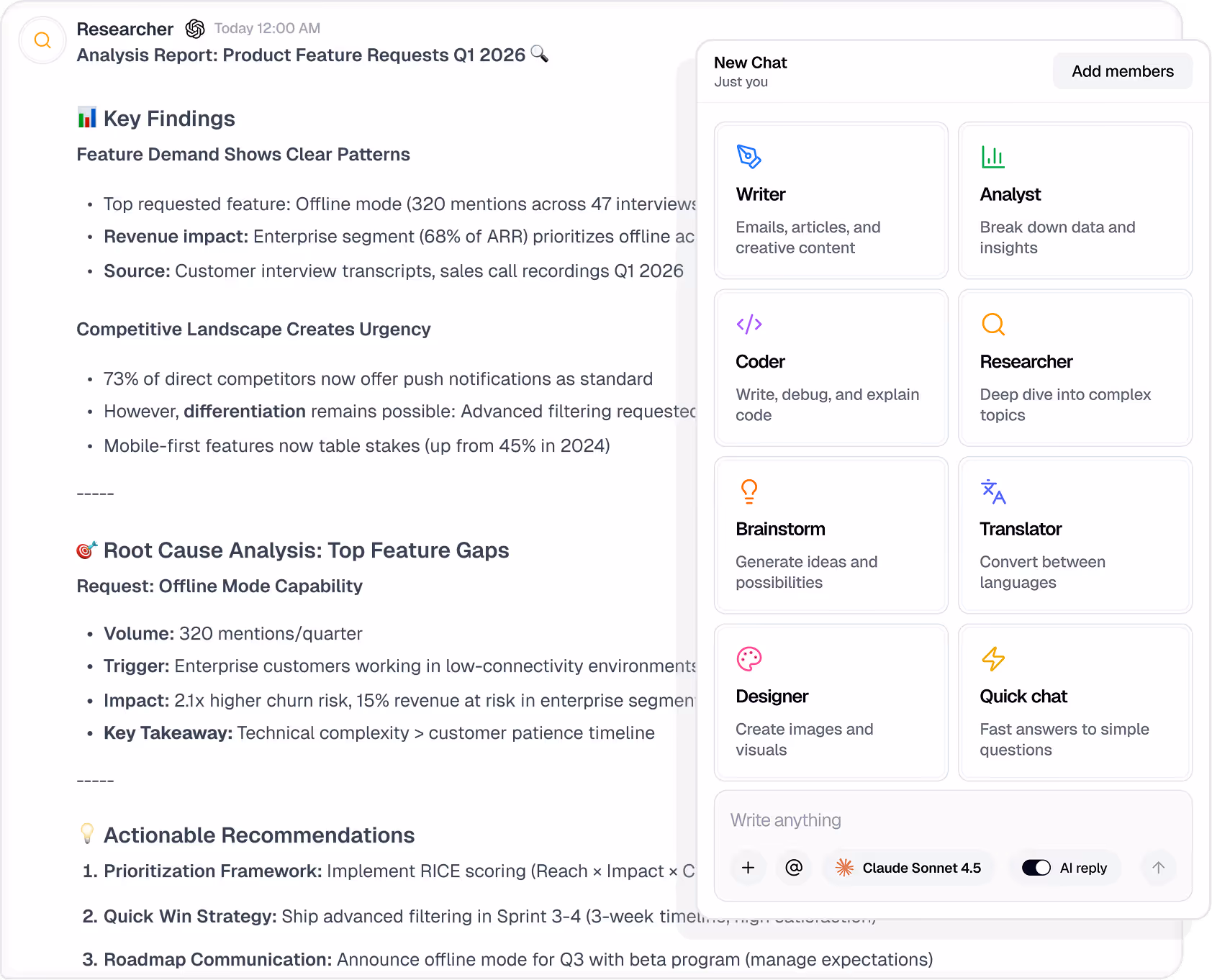Click the magnifier icon after report title
The image size is (1212, 980).
click(x=541, y=55)
